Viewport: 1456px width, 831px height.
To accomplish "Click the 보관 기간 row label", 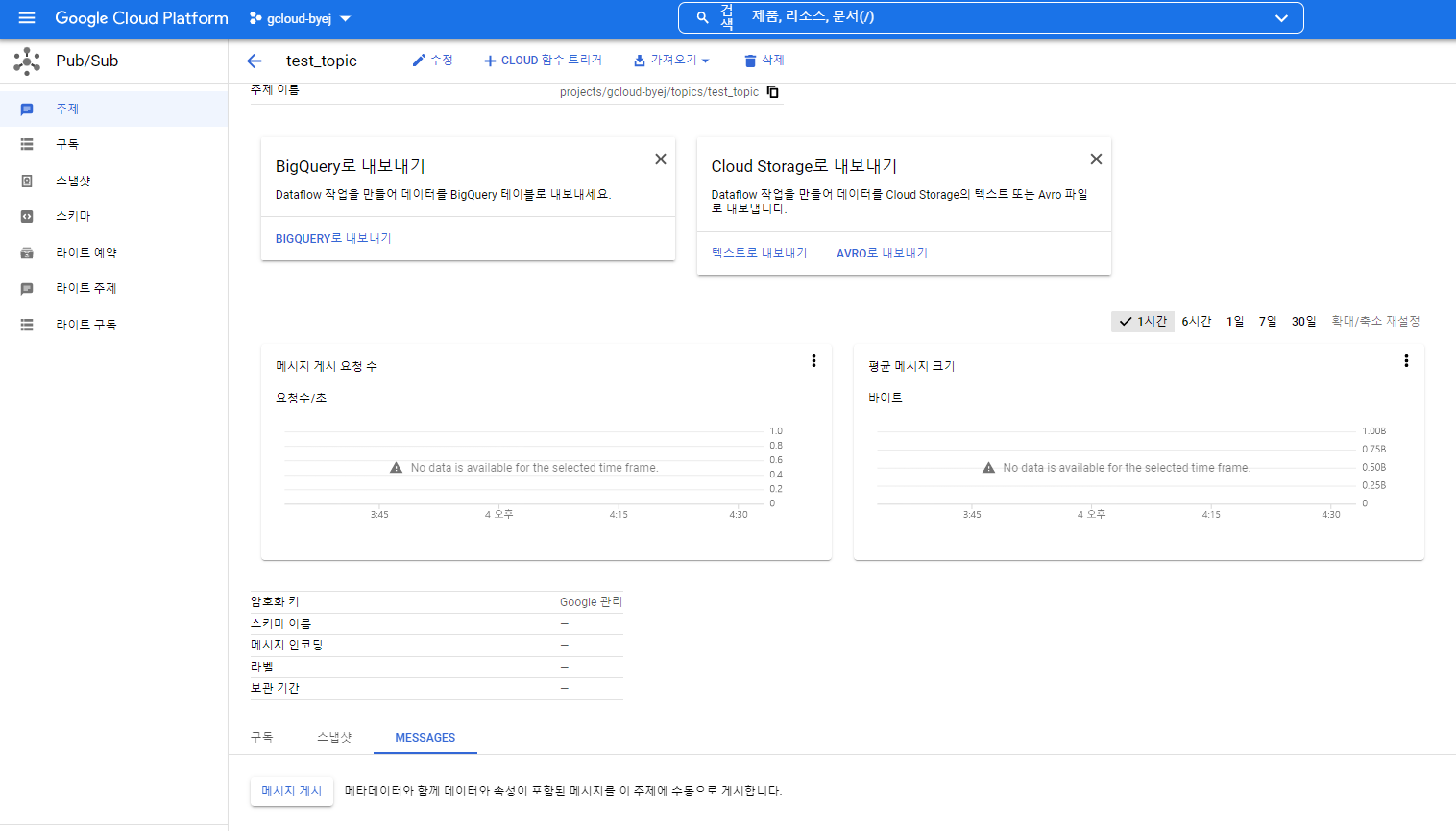I will tap(275, 688).
